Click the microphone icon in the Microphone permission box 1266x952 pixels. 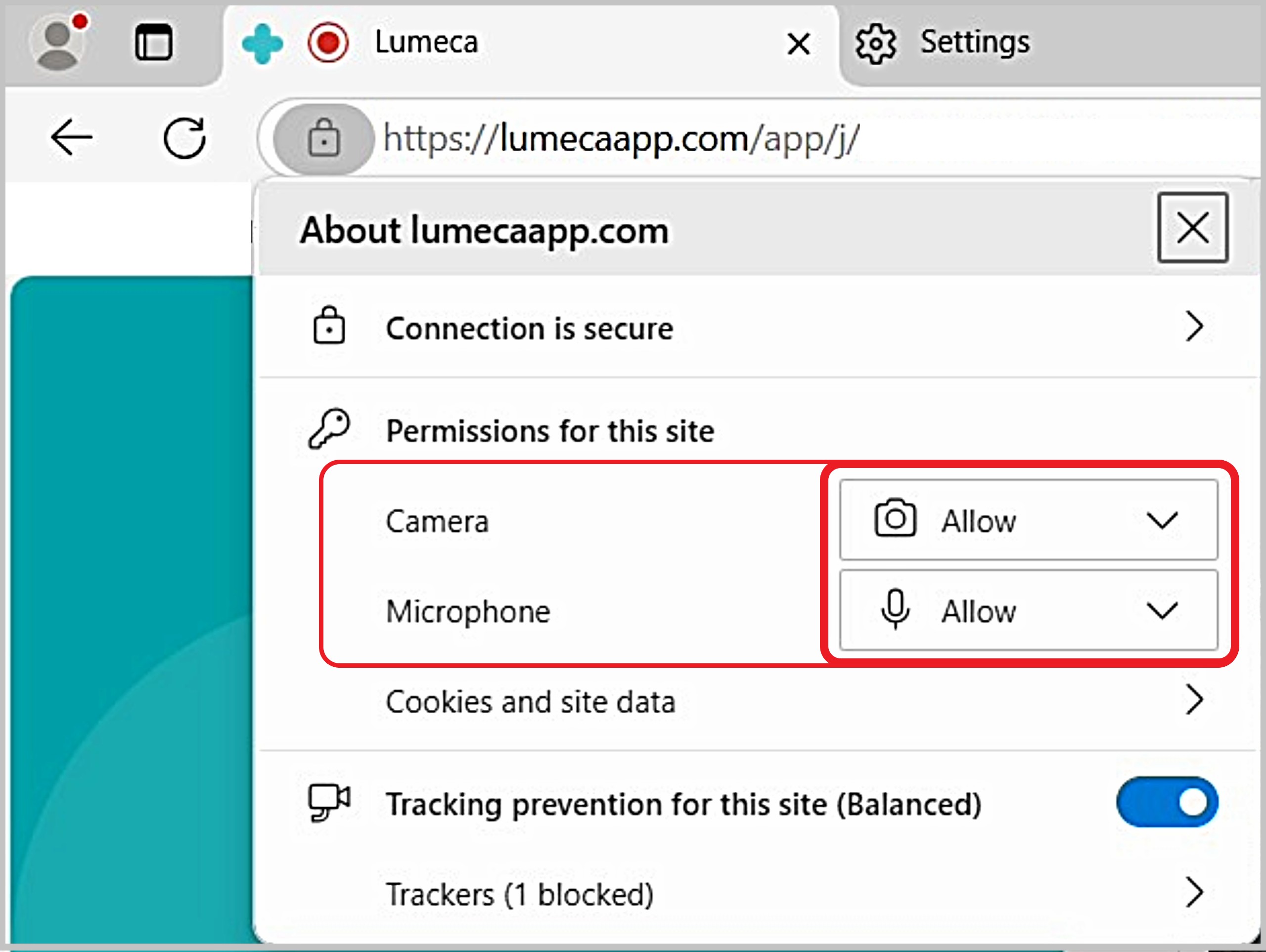click(x=895, y=609)
